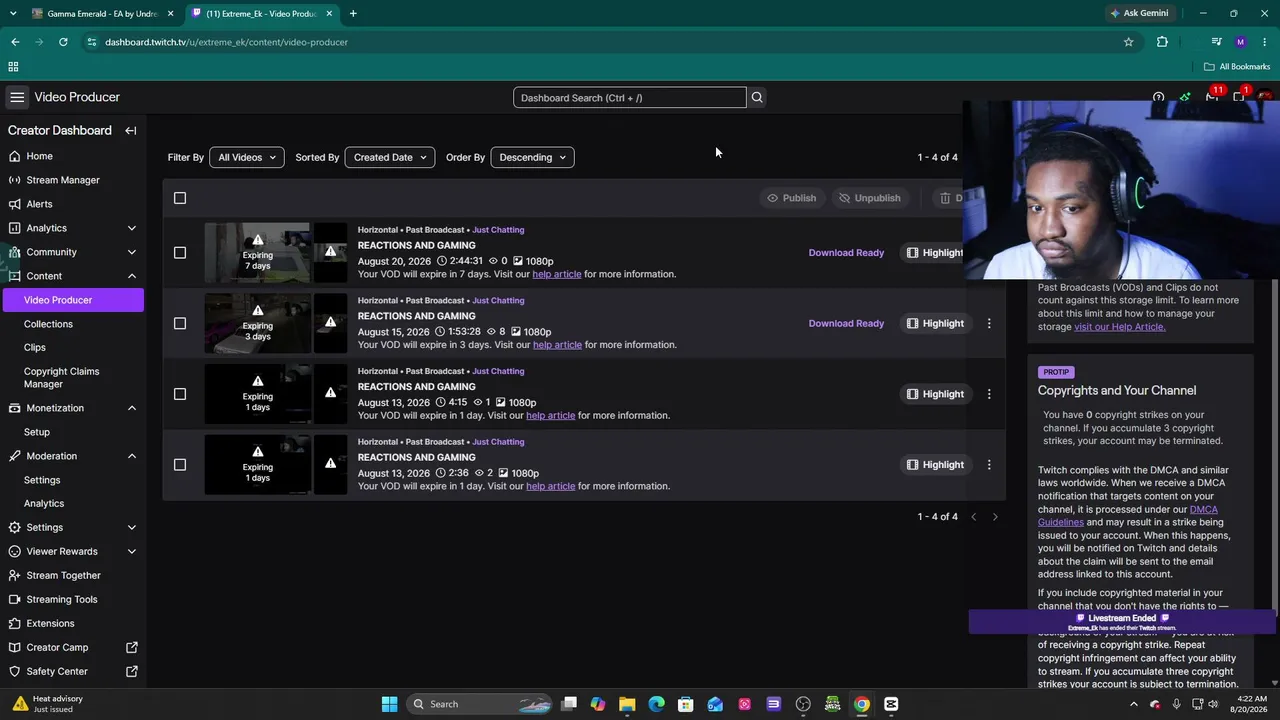Check the box for the 4:15 video

180,394
